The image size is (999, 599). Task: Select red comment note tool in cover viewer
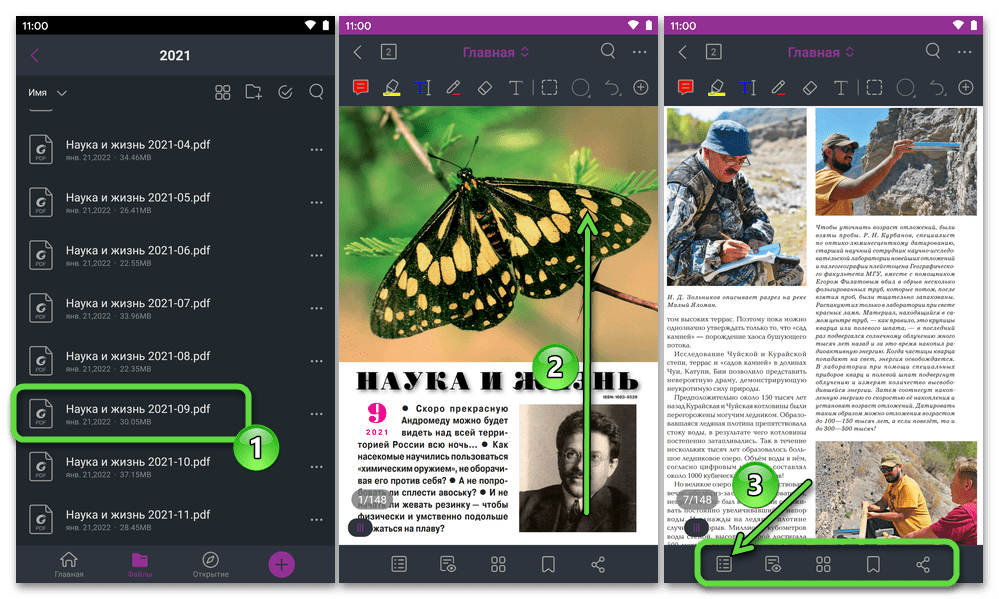point(361,87)
